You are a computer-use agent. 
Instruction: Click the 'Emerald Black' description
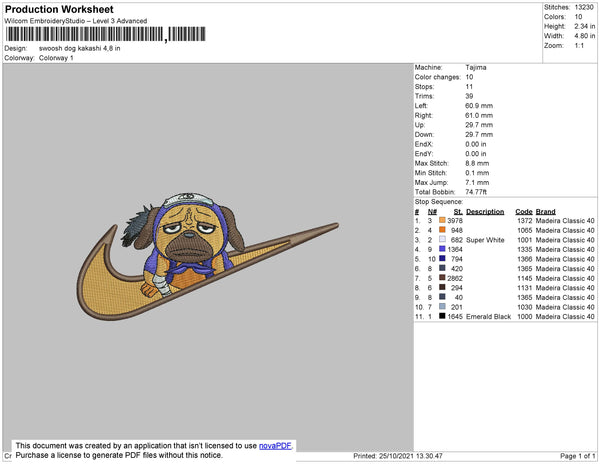click(x=488, y=316)
